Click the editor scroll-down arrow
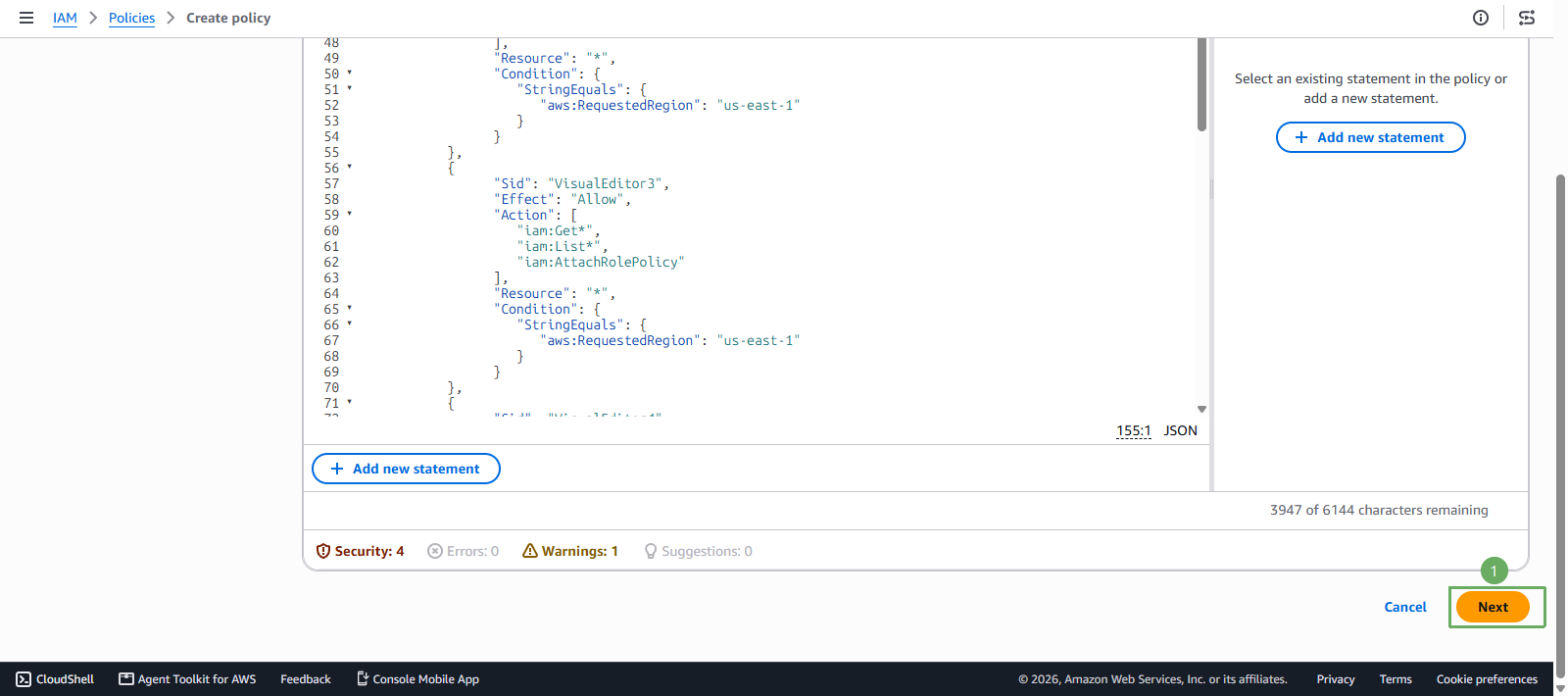This screenshot has height=696, width=1568. [x=1201, y=410]
